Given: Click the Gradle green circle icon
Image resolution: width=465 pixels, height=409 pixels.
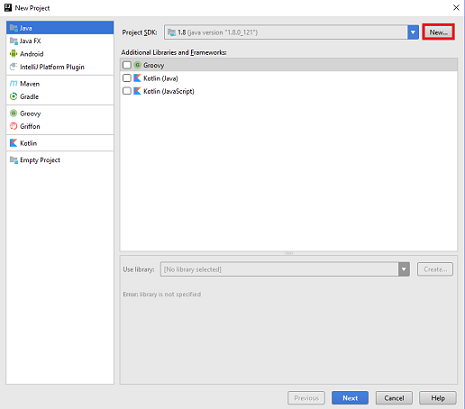Looking at the screenshot, I should [13, 96].
